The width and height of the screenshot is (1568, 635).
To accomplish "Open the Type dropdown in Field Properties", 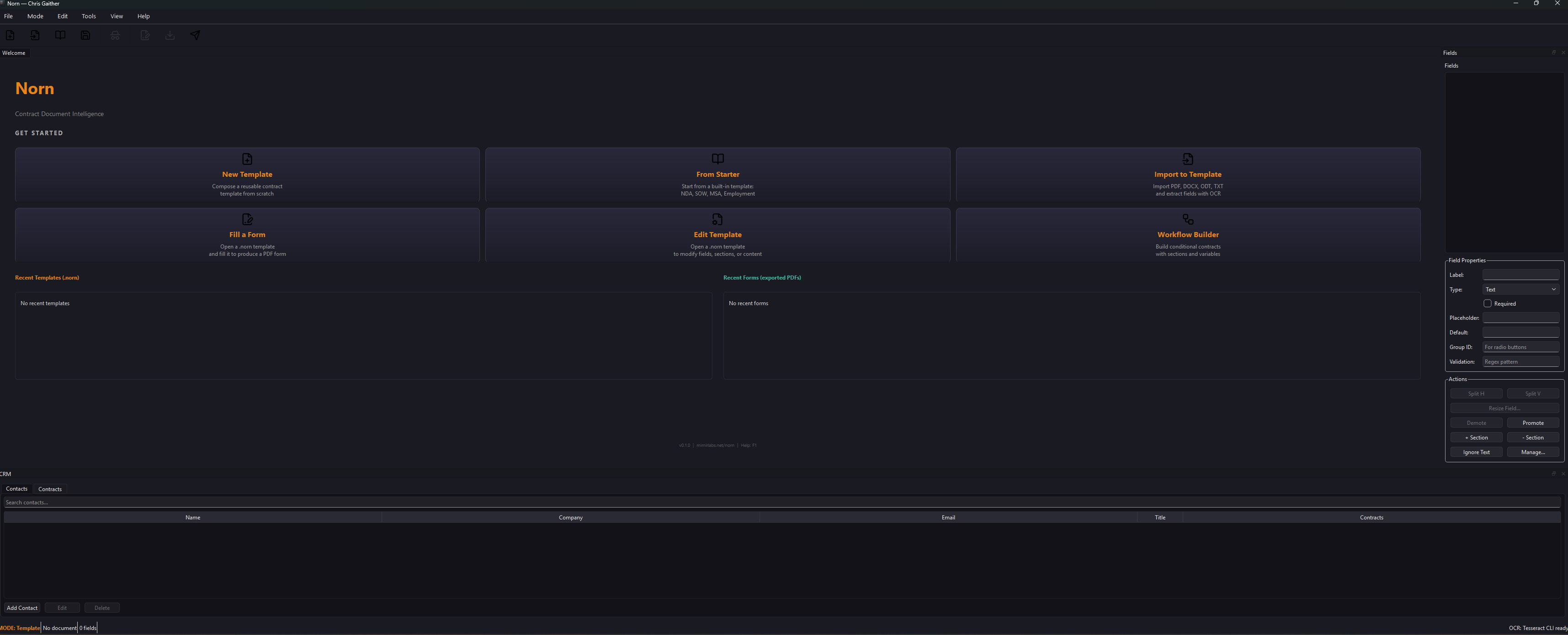I will pyautogui.click(x=1520, y=290).
